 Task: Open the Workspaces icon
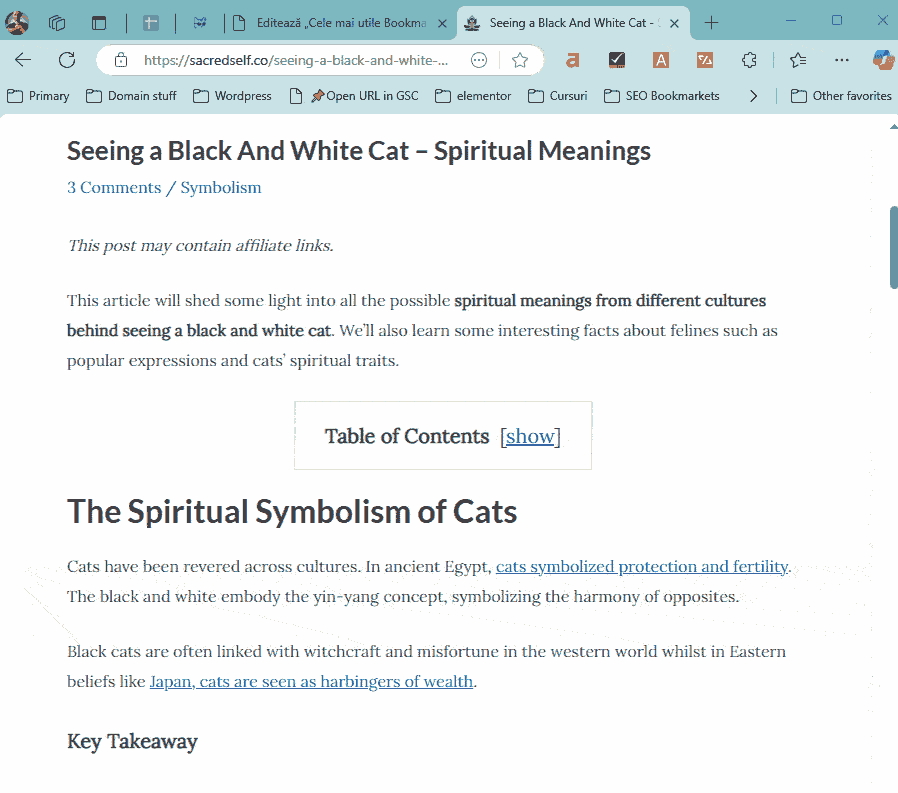[x=57, y=22]
